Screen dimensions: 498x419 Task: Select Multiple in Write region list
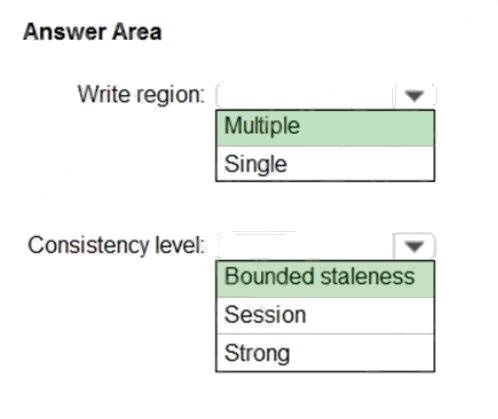point(325,128)
